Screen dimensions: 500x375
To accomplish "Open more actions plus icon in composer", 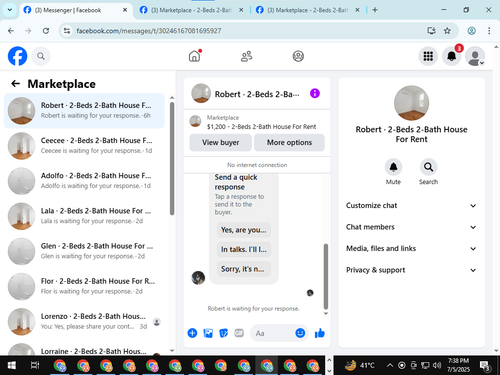I will pos(192,333).
